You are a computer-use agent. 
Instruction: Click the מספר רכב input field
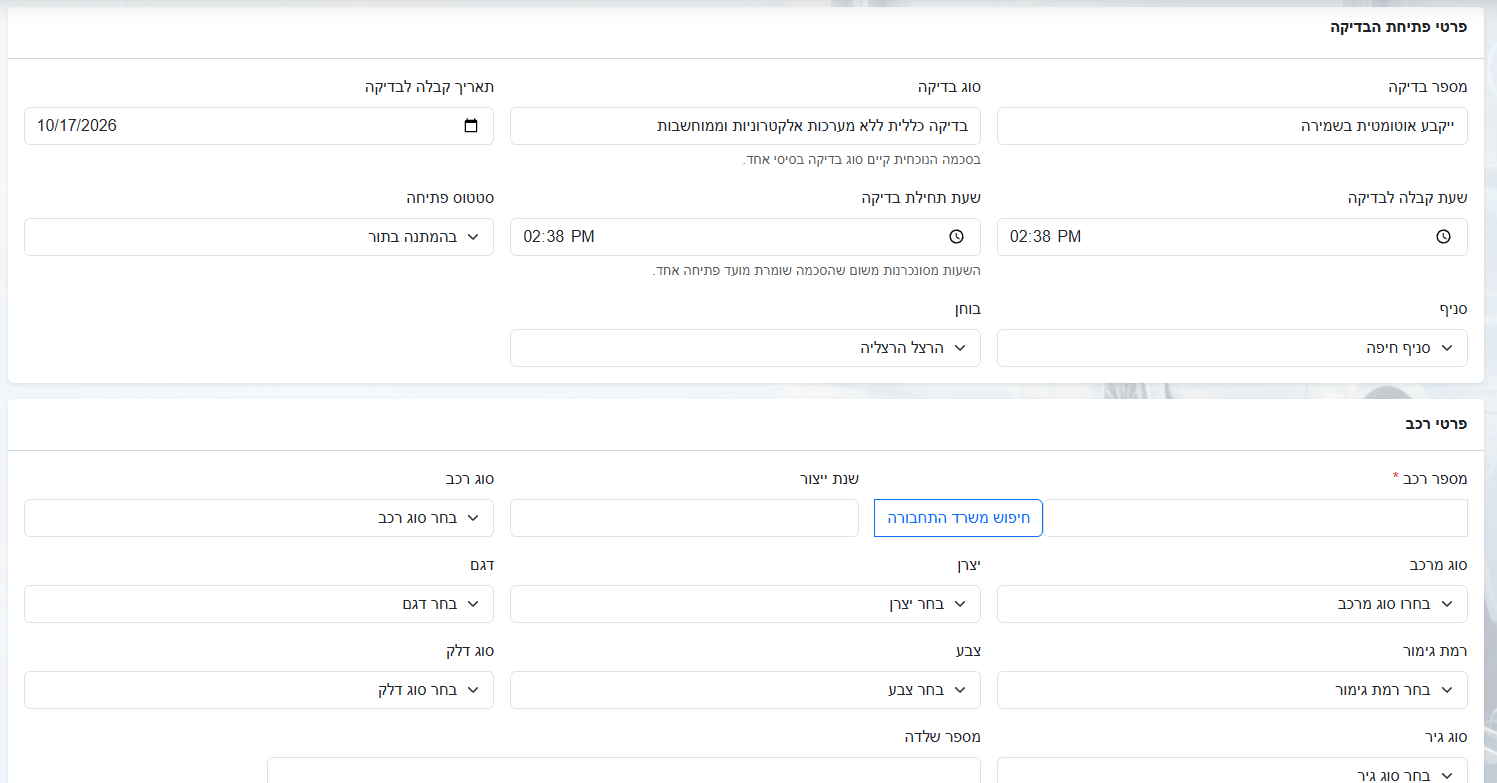(1255, 518)
